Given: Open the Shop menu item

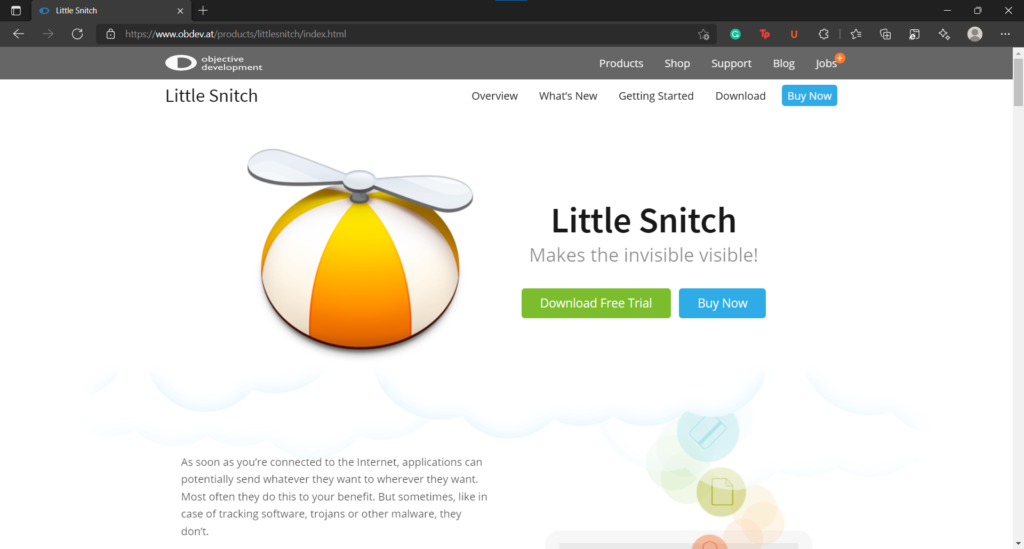Looking at the screenshot, I should click(x=677, y=63).
